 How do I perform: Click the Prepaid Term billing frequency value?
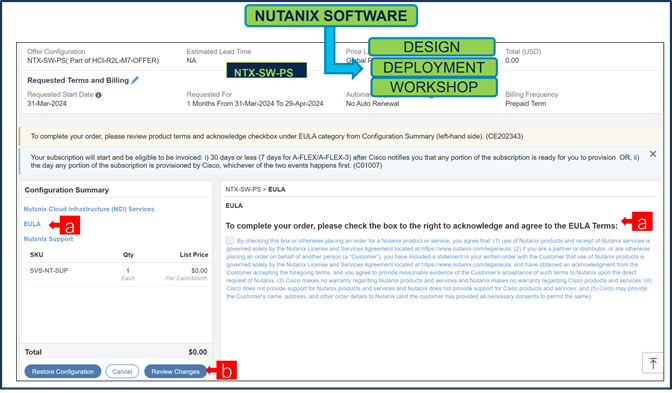(x=525, y=104)
